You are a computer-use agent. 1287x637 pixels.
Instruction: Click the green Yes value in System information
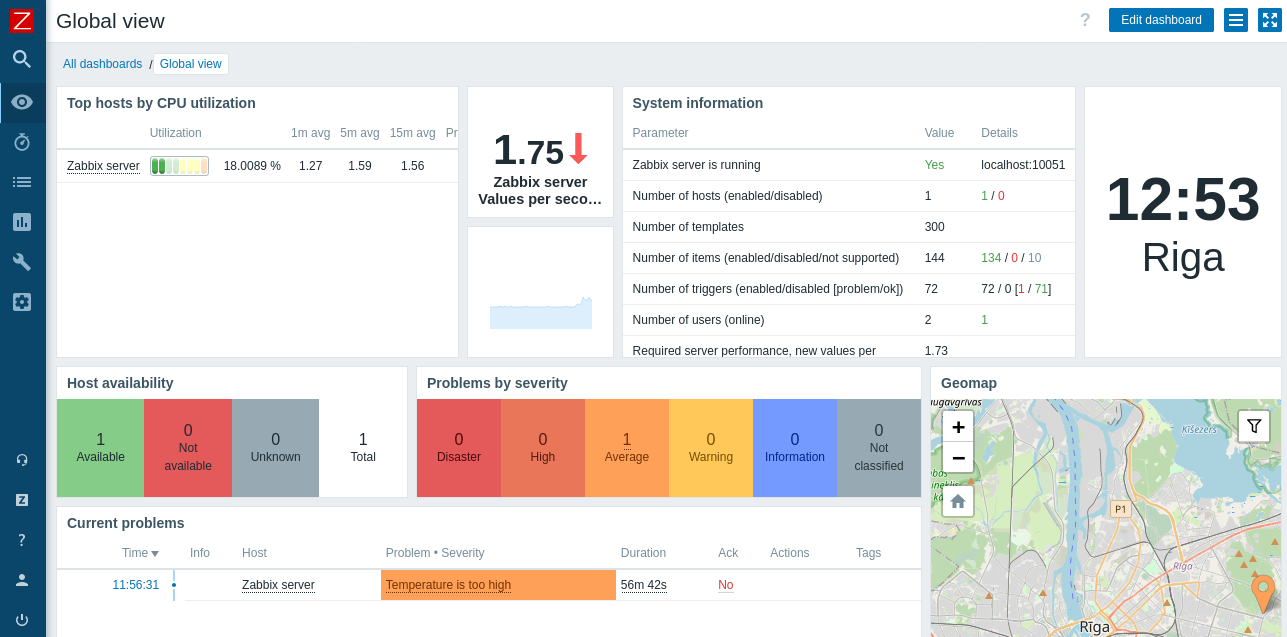coord(935,165)
